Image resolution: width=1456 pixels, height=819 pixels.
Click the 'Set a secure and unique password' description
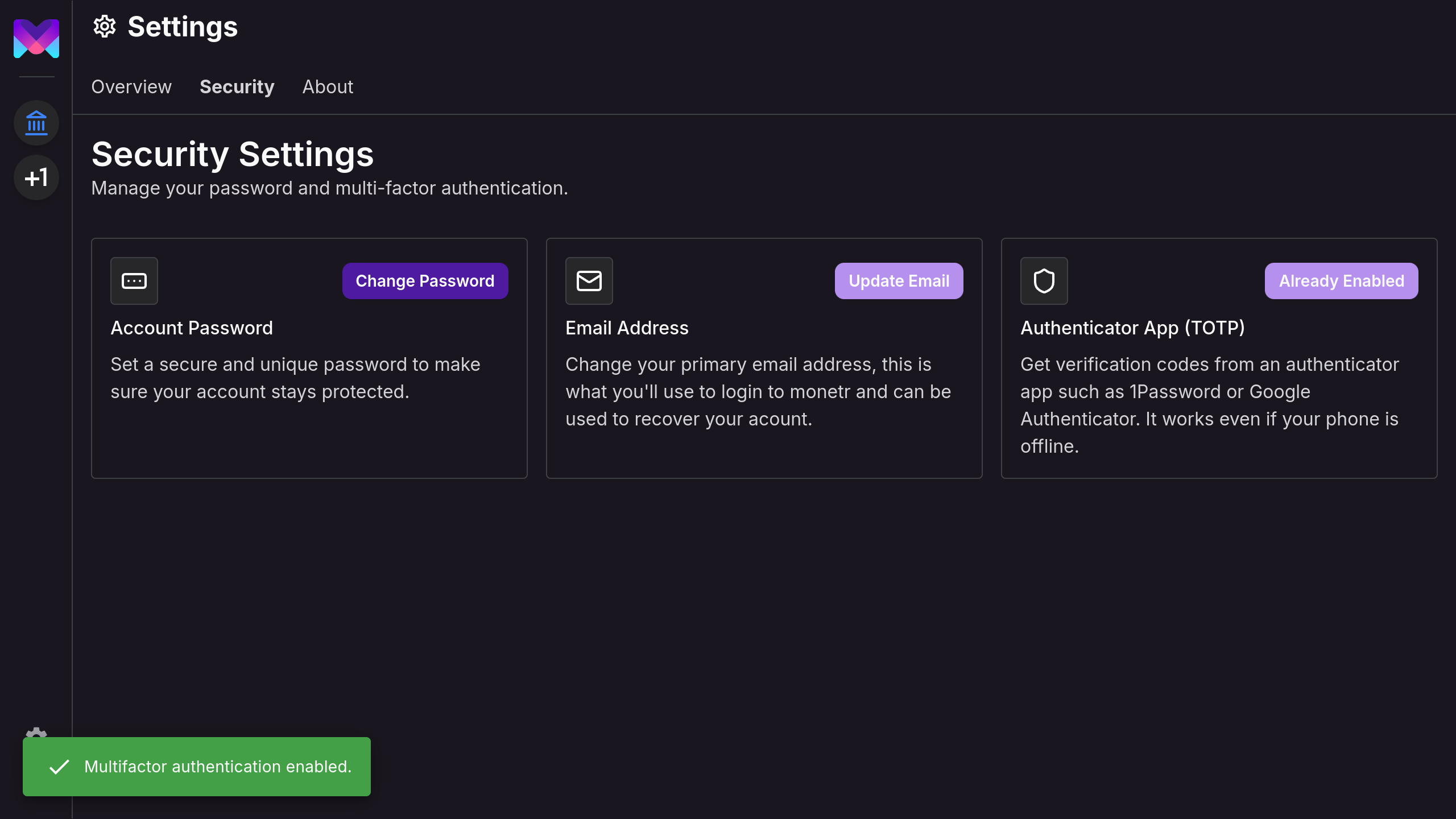tap(295, 378)
